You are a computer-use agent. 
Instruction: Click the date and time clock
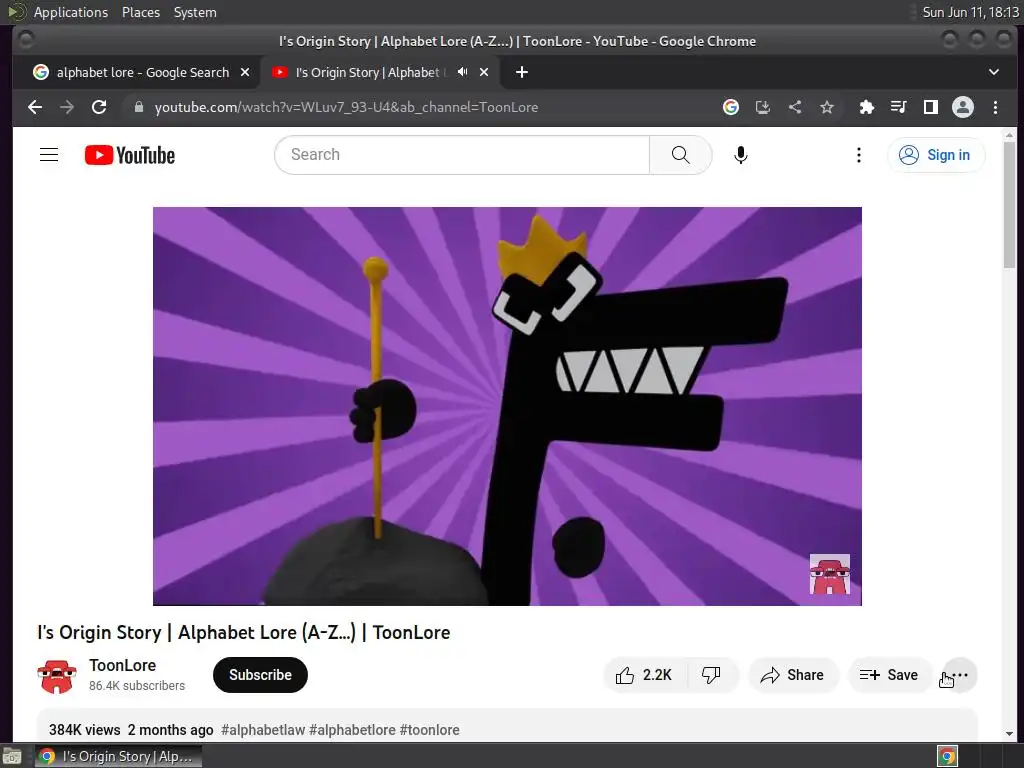970,12
